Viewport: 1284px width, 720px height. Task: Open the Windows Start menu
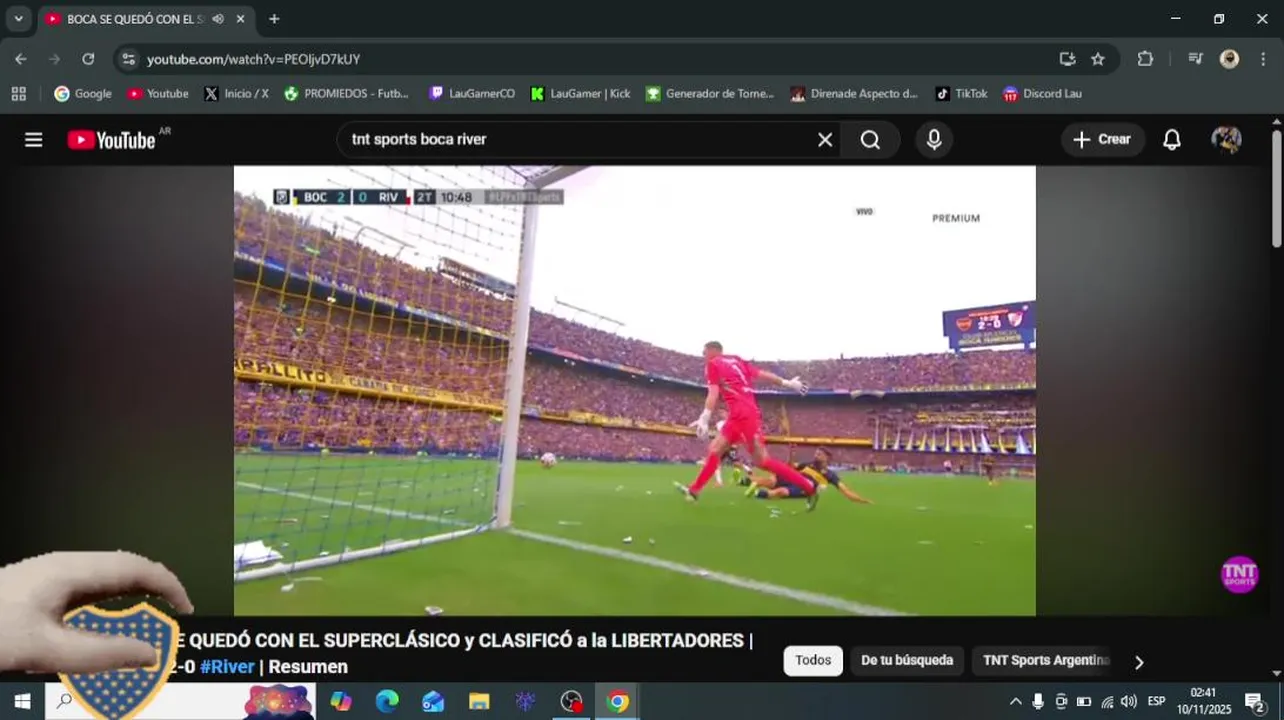(22, 701)
